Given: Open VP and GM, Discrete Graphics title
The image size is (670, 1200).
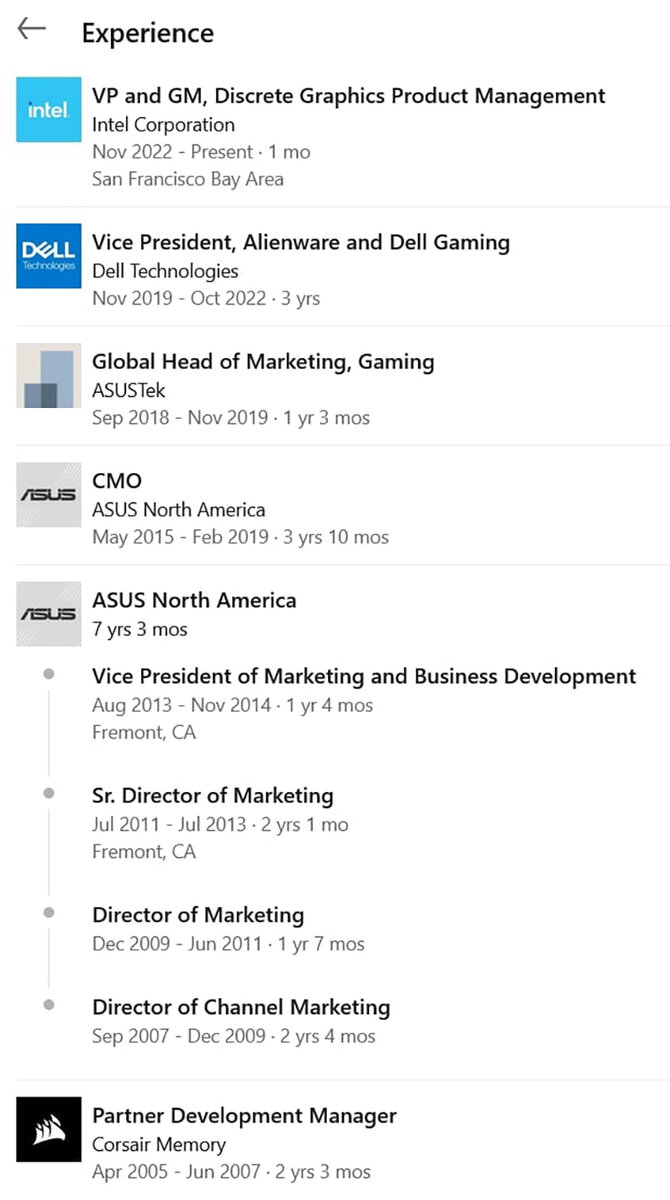Looking at the screenshot, I should point(348,96).
